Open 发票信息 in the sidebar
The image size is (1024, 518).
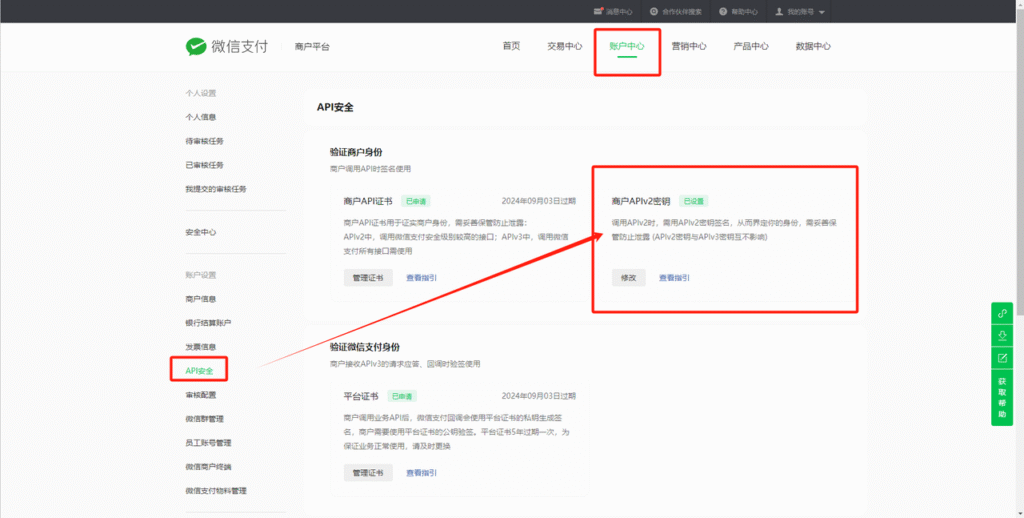pos(200,347)
